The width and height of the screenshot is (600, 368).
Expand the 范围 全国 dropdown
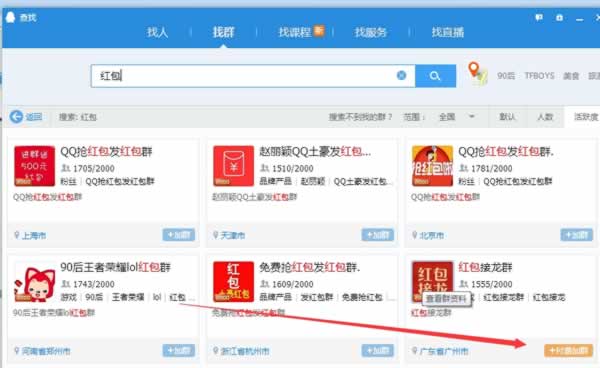457,117
